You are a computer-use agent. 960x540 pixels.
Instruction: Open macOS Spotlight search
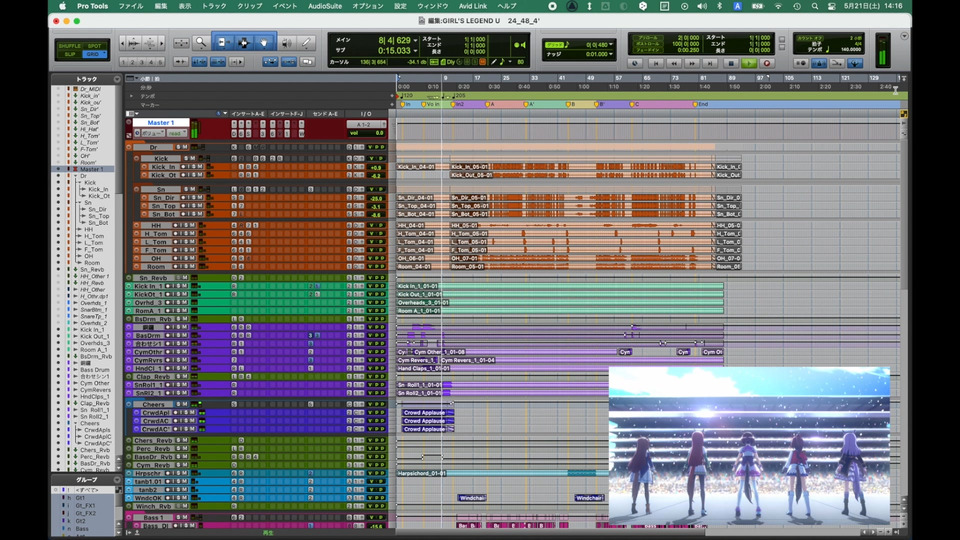pos(814,6)
